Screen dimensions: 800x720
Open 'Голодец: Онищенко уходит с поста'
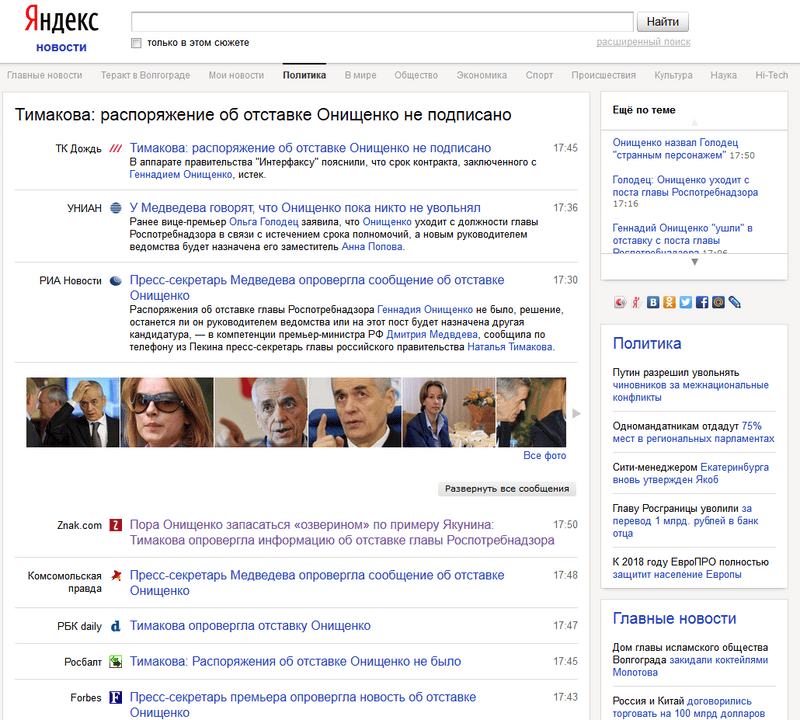pos(685,186)
